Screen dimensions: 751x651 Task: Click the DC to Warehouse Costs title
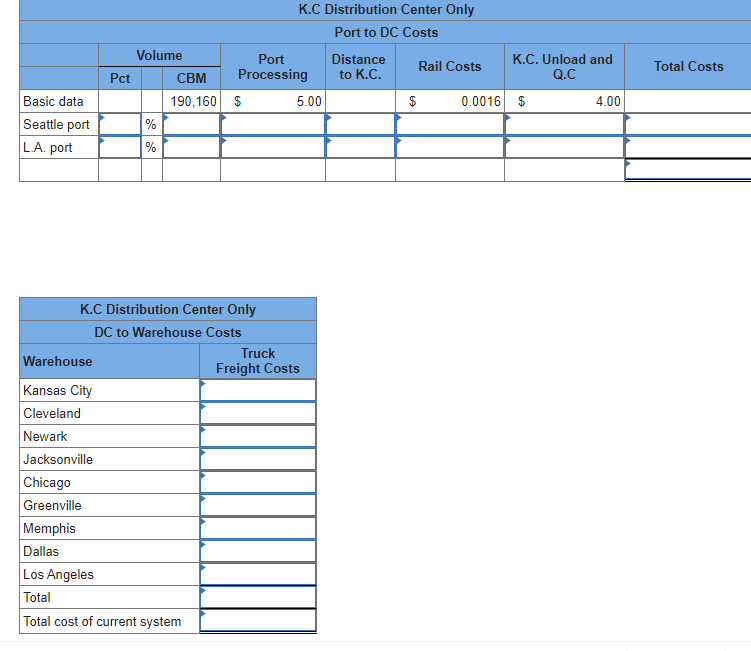coord(168,332)
